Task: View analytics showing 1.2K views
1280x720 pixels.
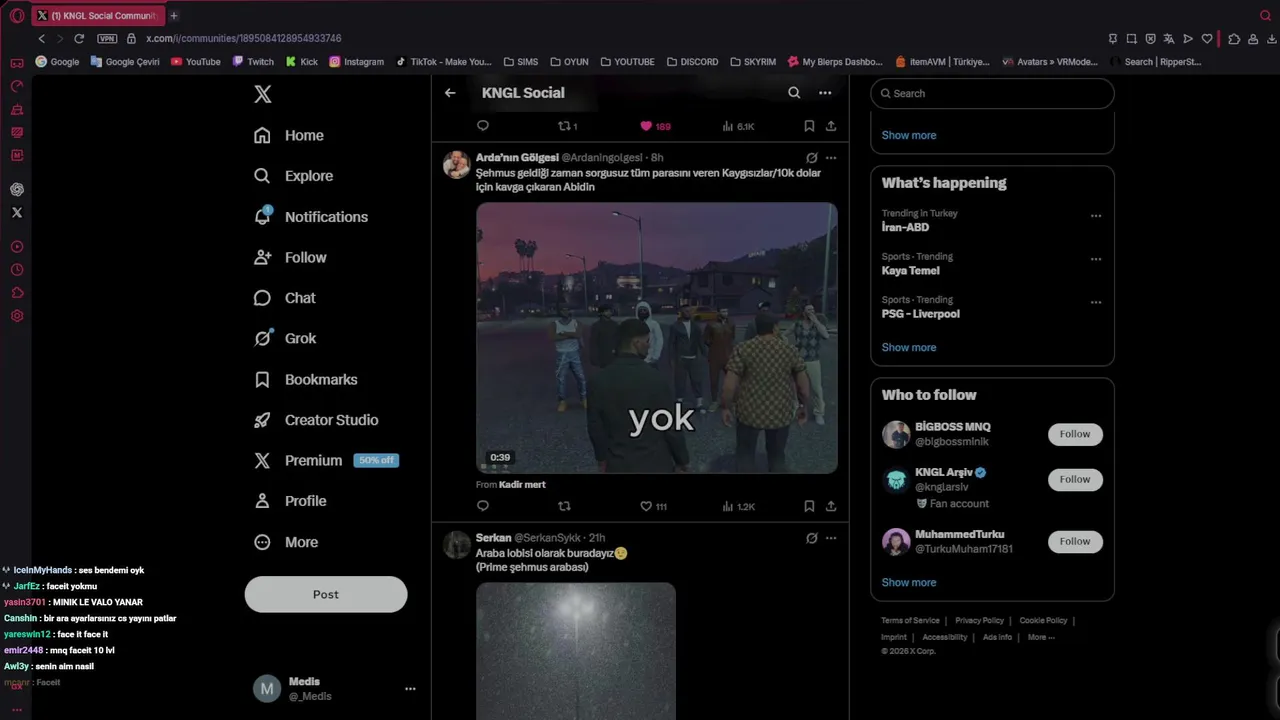Action: 738,506
